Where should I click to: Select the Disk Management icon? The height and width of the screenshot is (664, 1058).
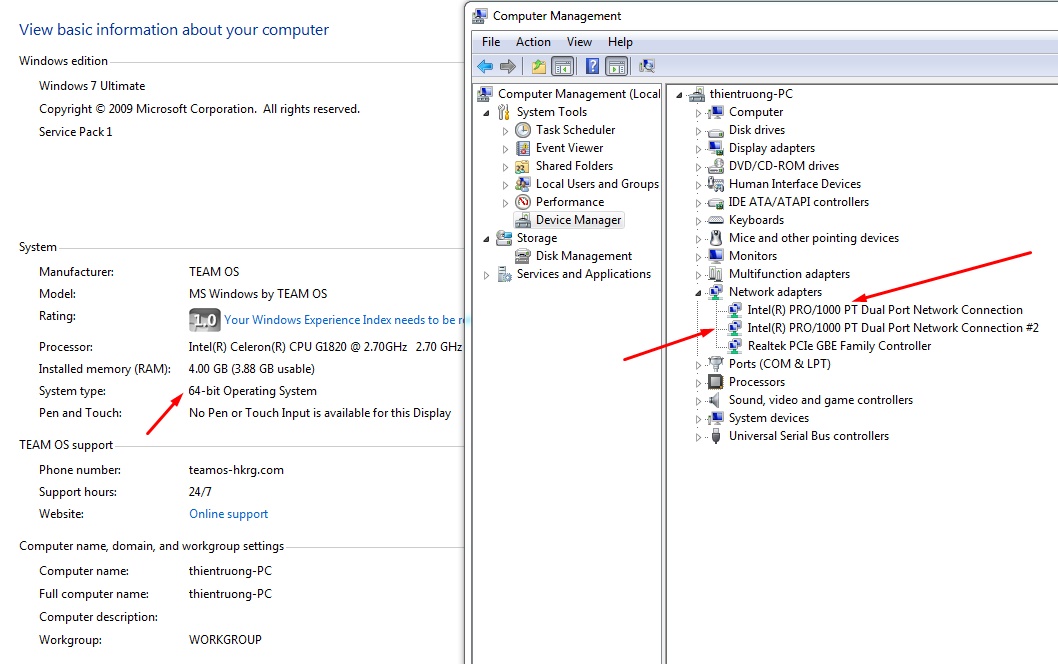click(x=523, y=256)
